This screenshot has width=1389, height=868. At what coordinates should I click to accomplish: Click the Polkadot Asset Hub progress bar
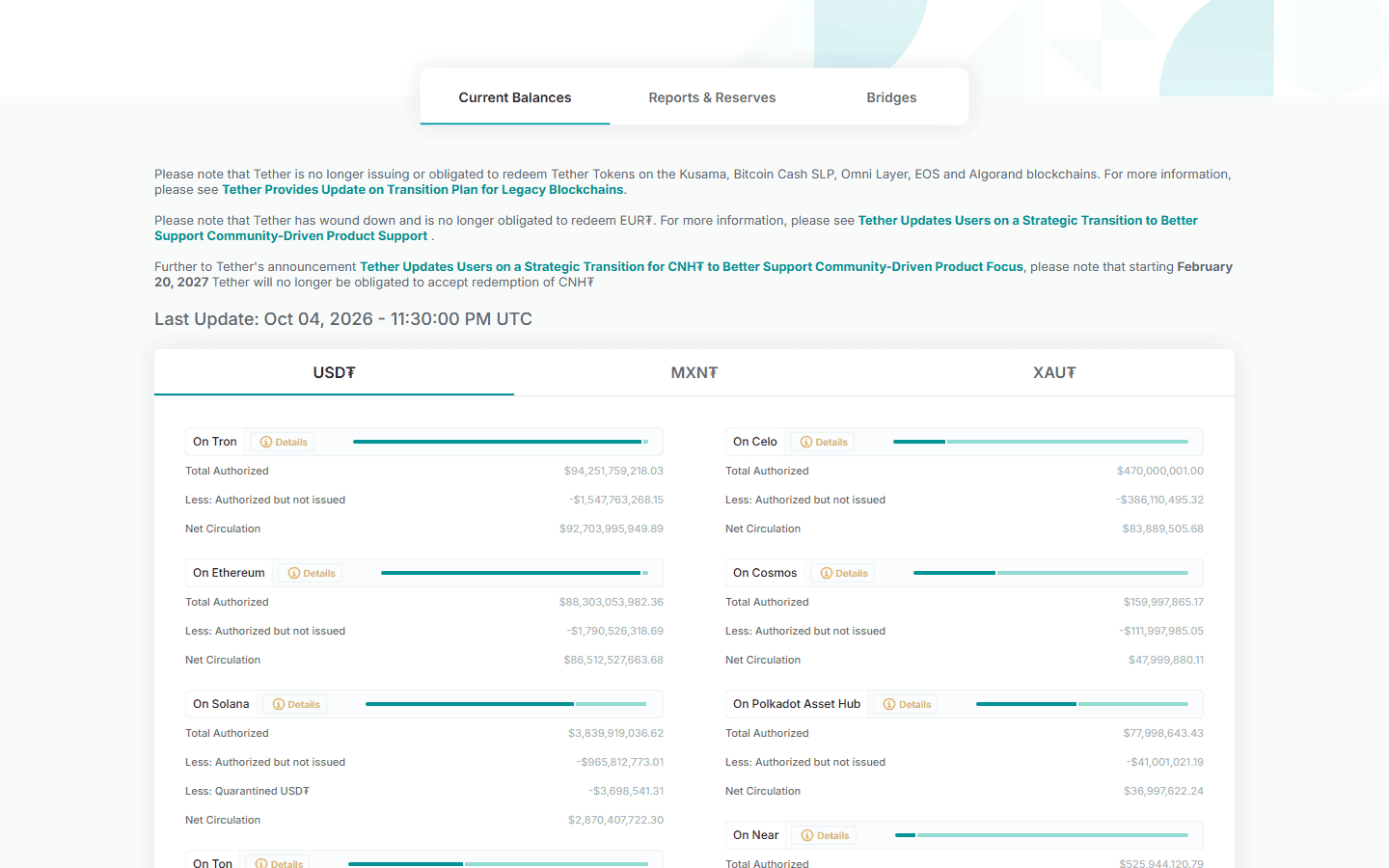(1082, 704)
